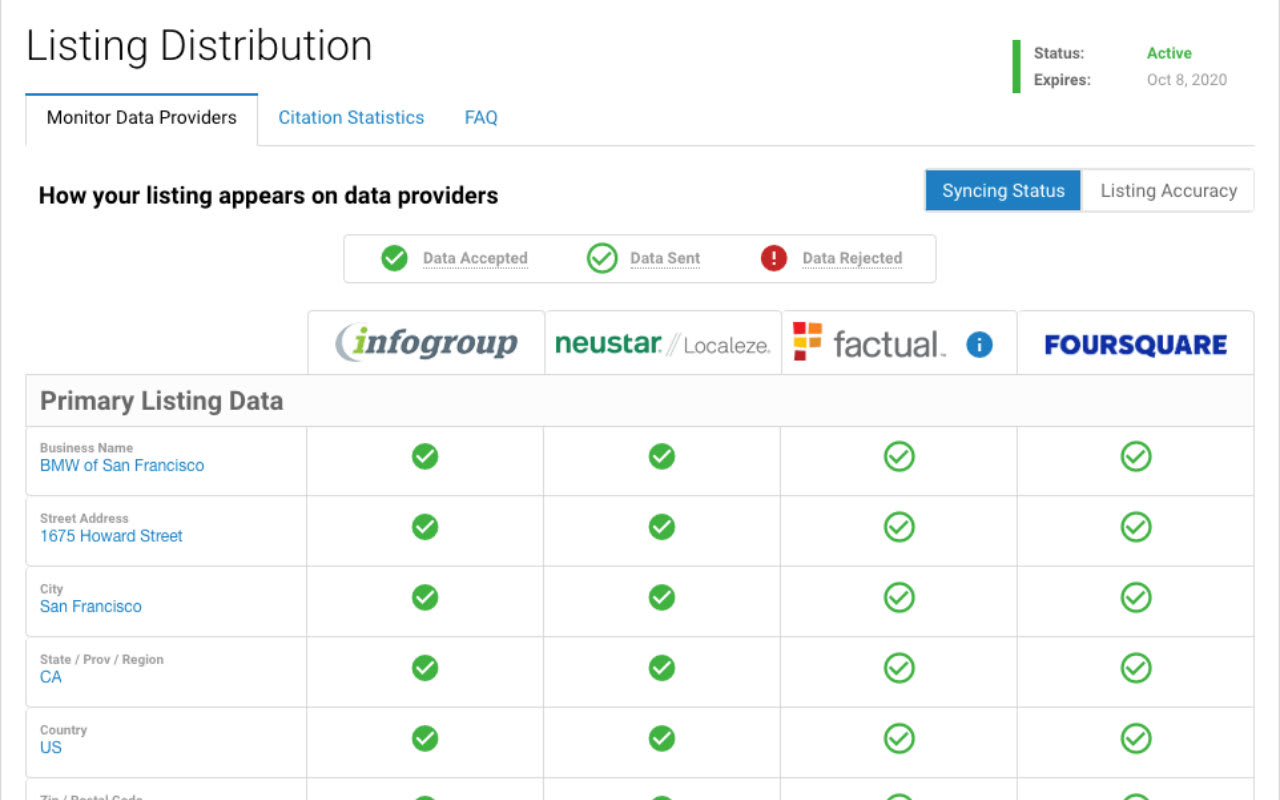Screen dimensions: 1280x800
Task: Click the CA state value
Action: point(51,677)
